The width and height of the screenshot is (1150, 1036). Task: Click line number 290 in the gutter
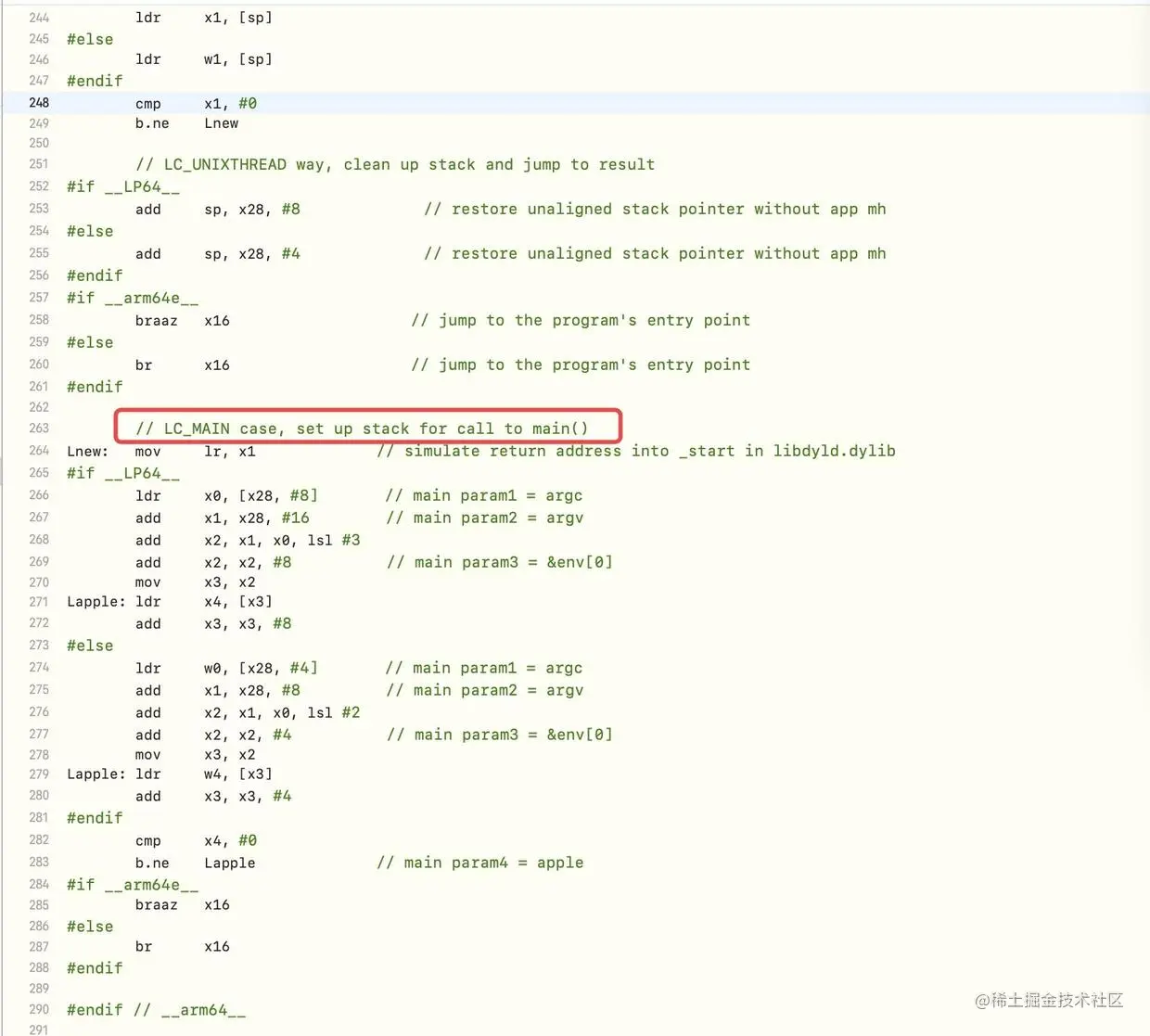(39, 1009)
